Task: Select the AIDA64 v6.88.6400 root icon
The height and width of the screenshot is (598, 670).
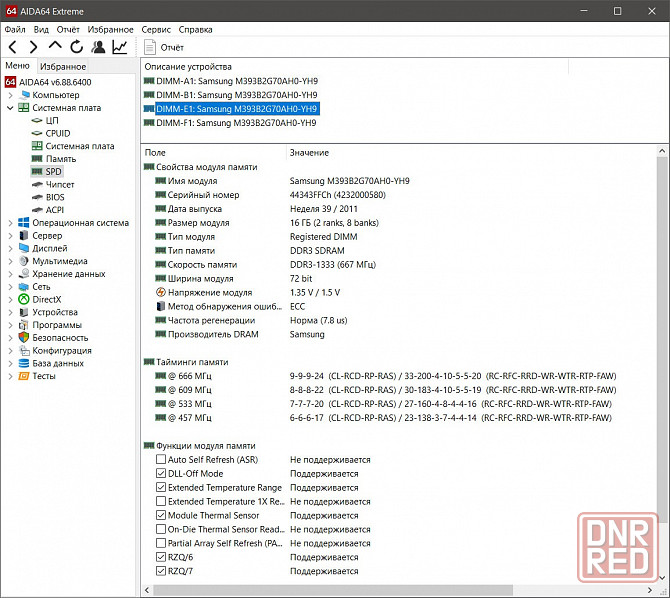Action: click(x=11, y=82)
